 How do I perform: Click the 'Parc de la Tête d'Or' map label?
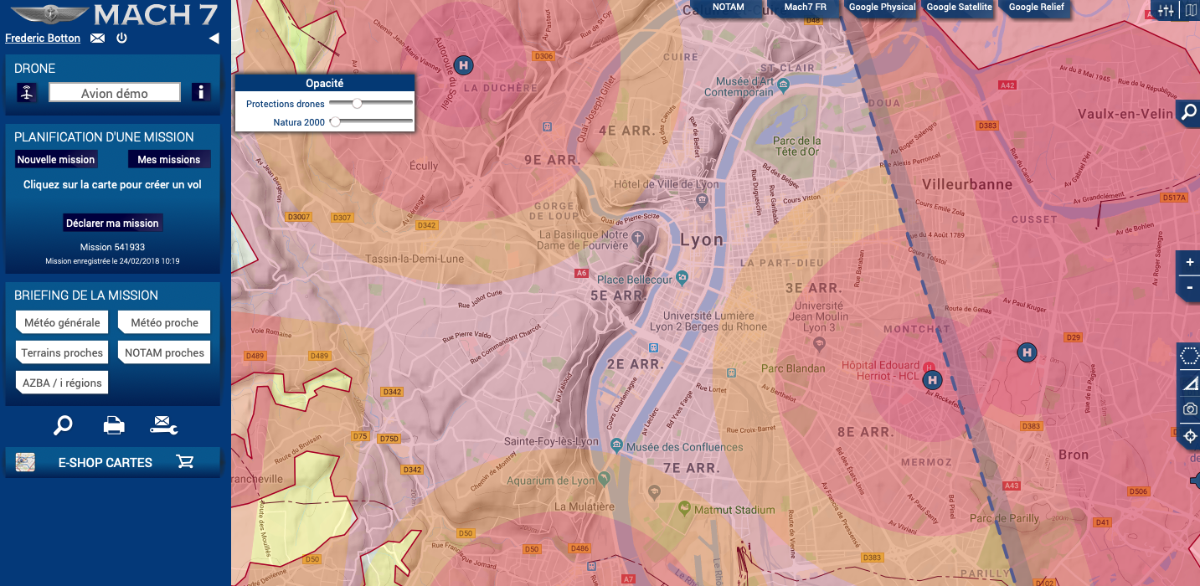(x=797, y=146)
